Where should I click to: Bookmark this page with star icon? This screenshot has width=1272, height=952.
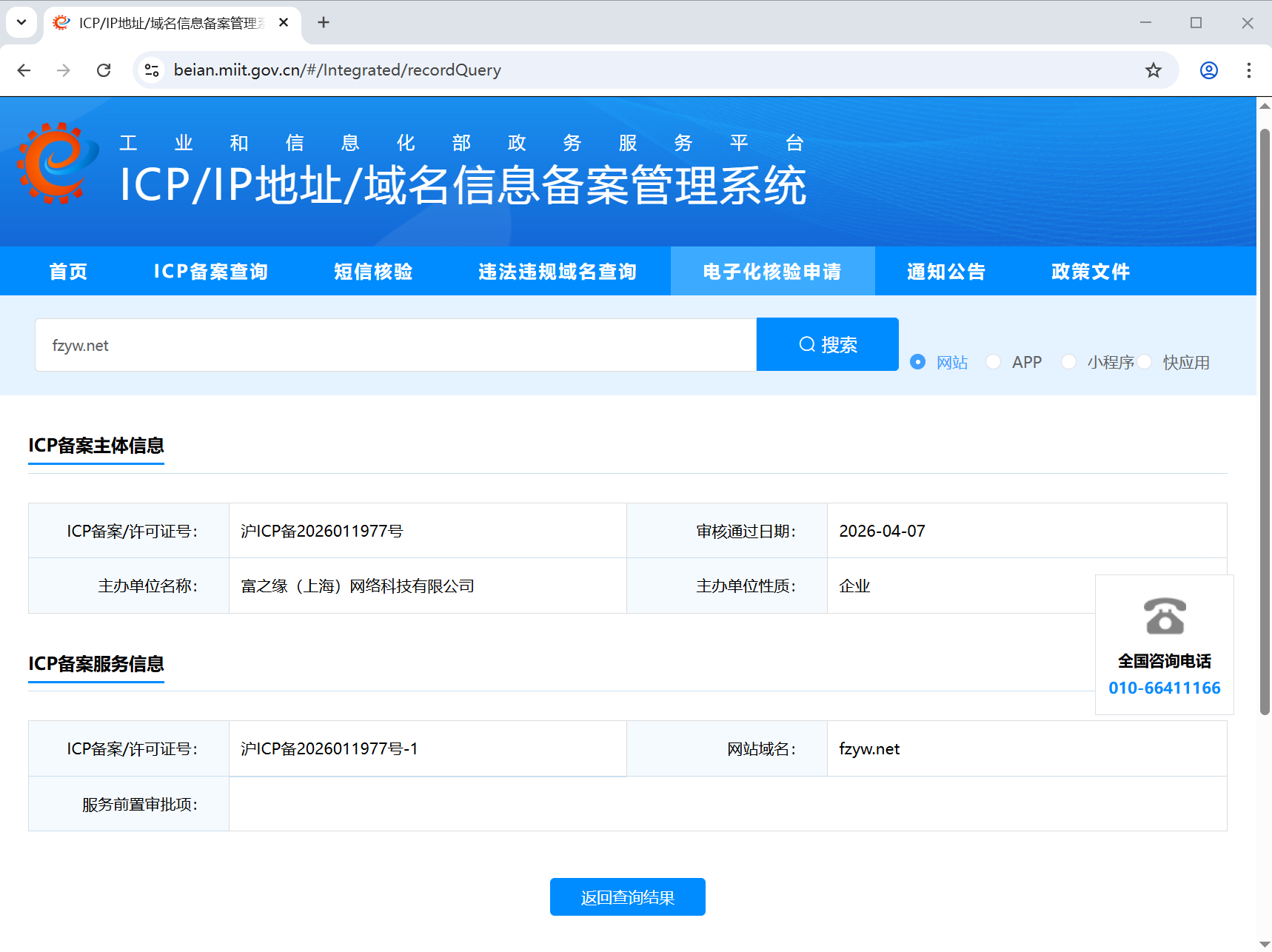pos(1153,70)
